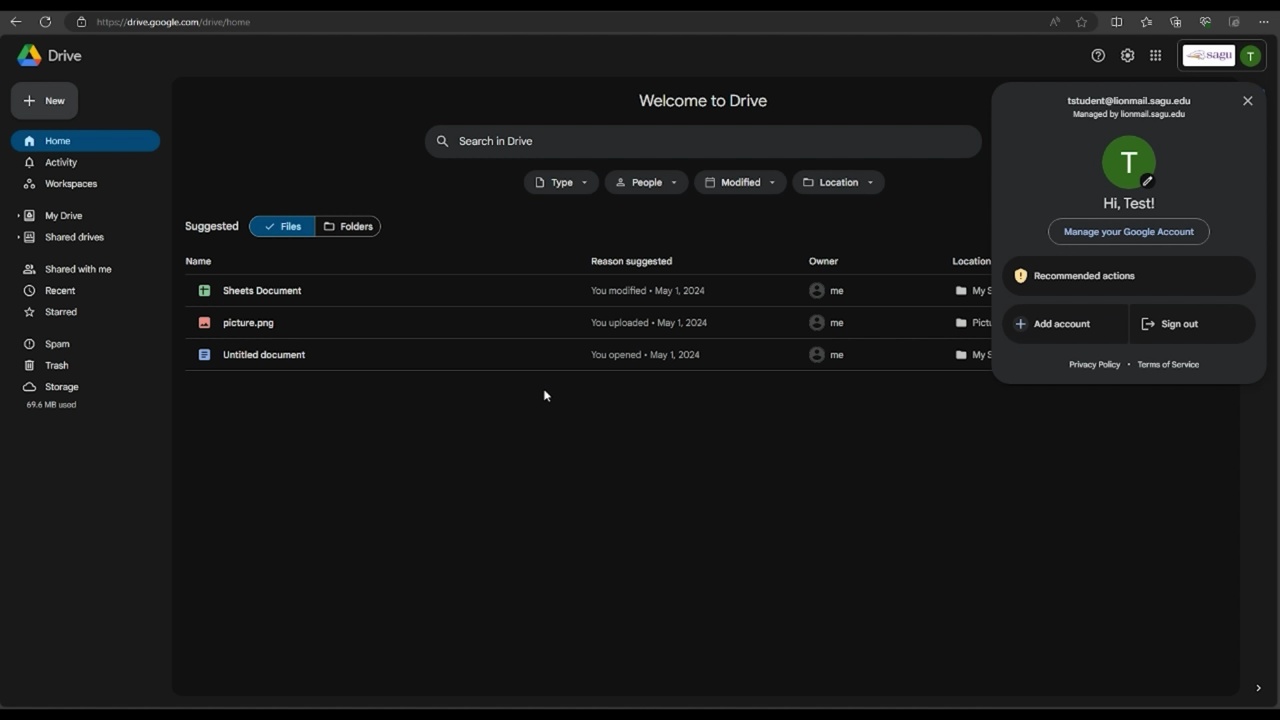The width and height of the screenshot is (1280, 720).
Task: Open the Help question mark icon
Action: tap(1098, 56)
